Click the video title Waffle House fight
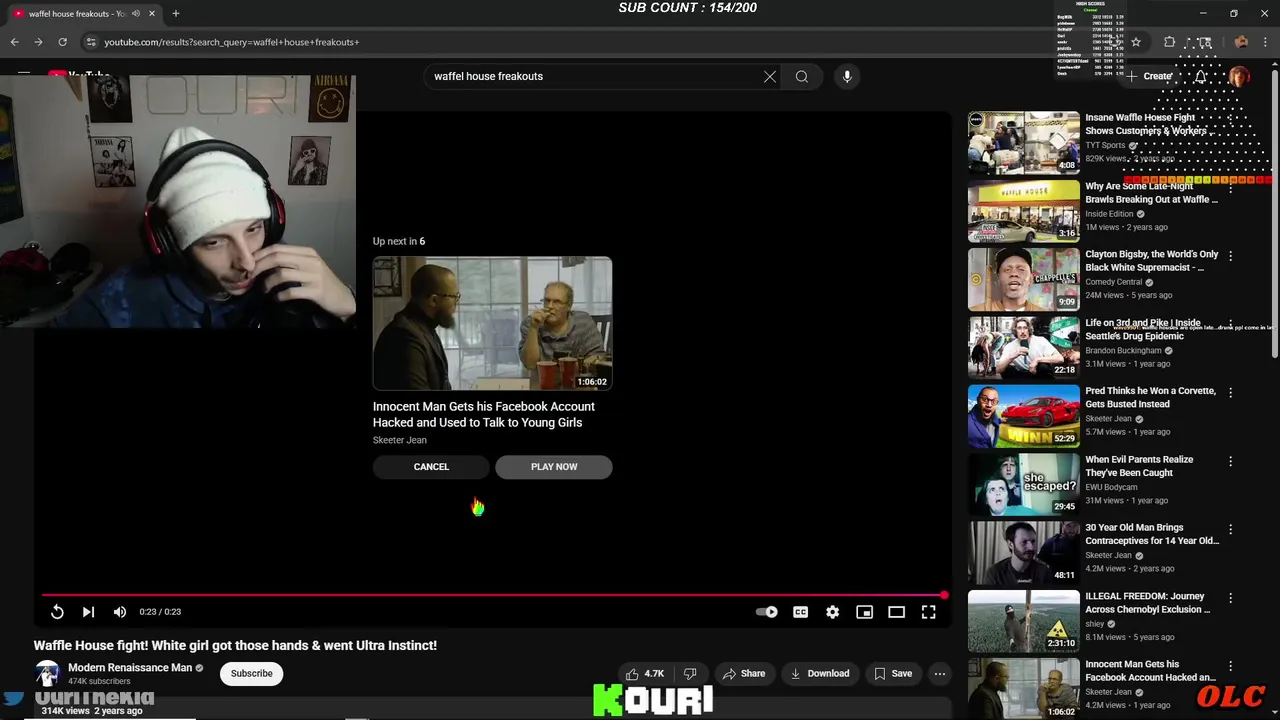Viewport: 1280px width, 720px height. tap(235, 646)
